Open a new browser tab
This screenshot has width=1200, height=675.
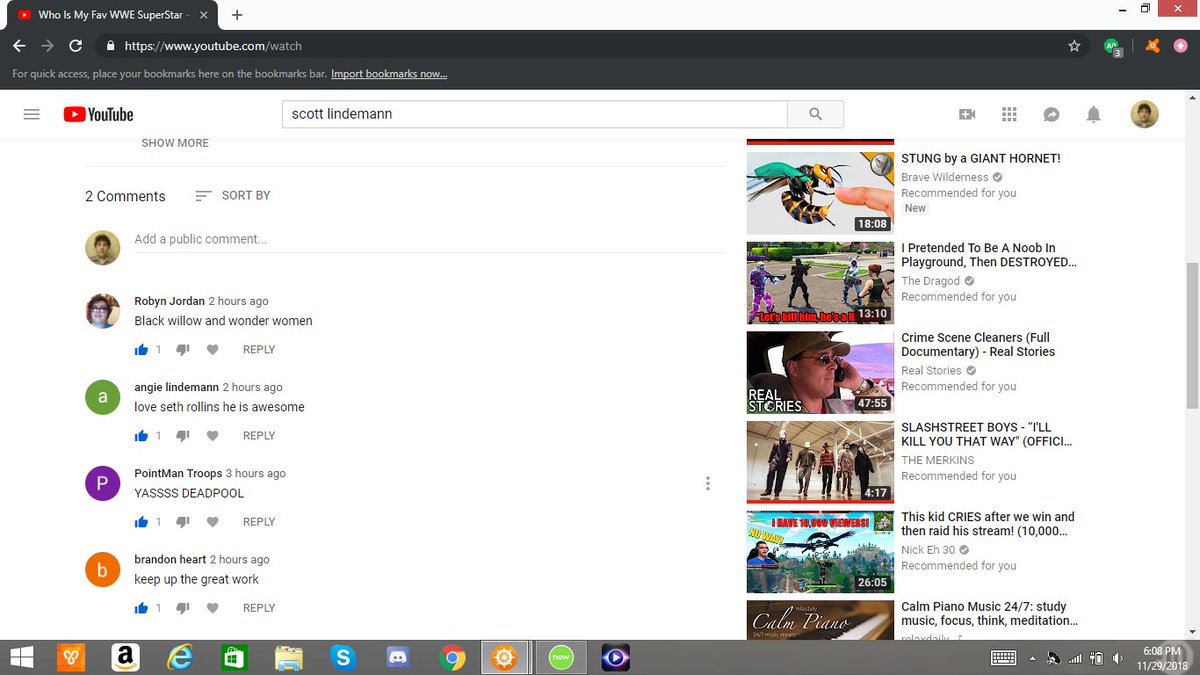coord(237,15)
